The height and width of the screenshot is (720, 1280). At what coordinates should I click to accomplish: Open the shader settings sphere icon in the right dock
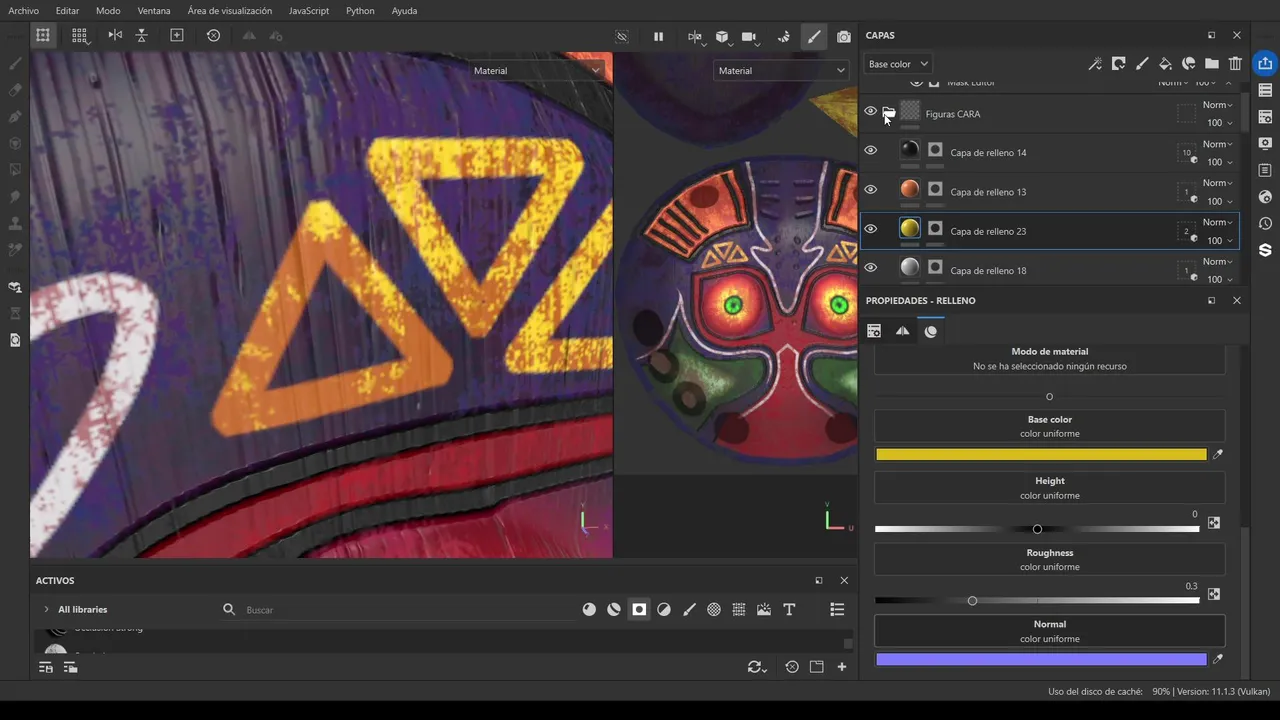coord(1265,197)
